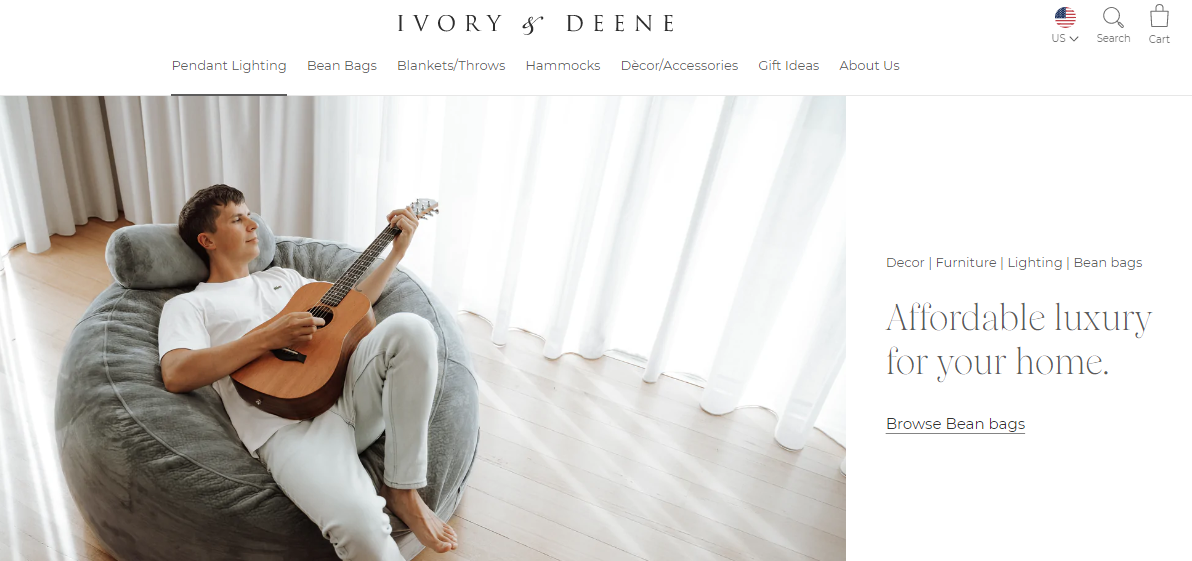Open the Pendant Lighting menu

click(229, 65)
